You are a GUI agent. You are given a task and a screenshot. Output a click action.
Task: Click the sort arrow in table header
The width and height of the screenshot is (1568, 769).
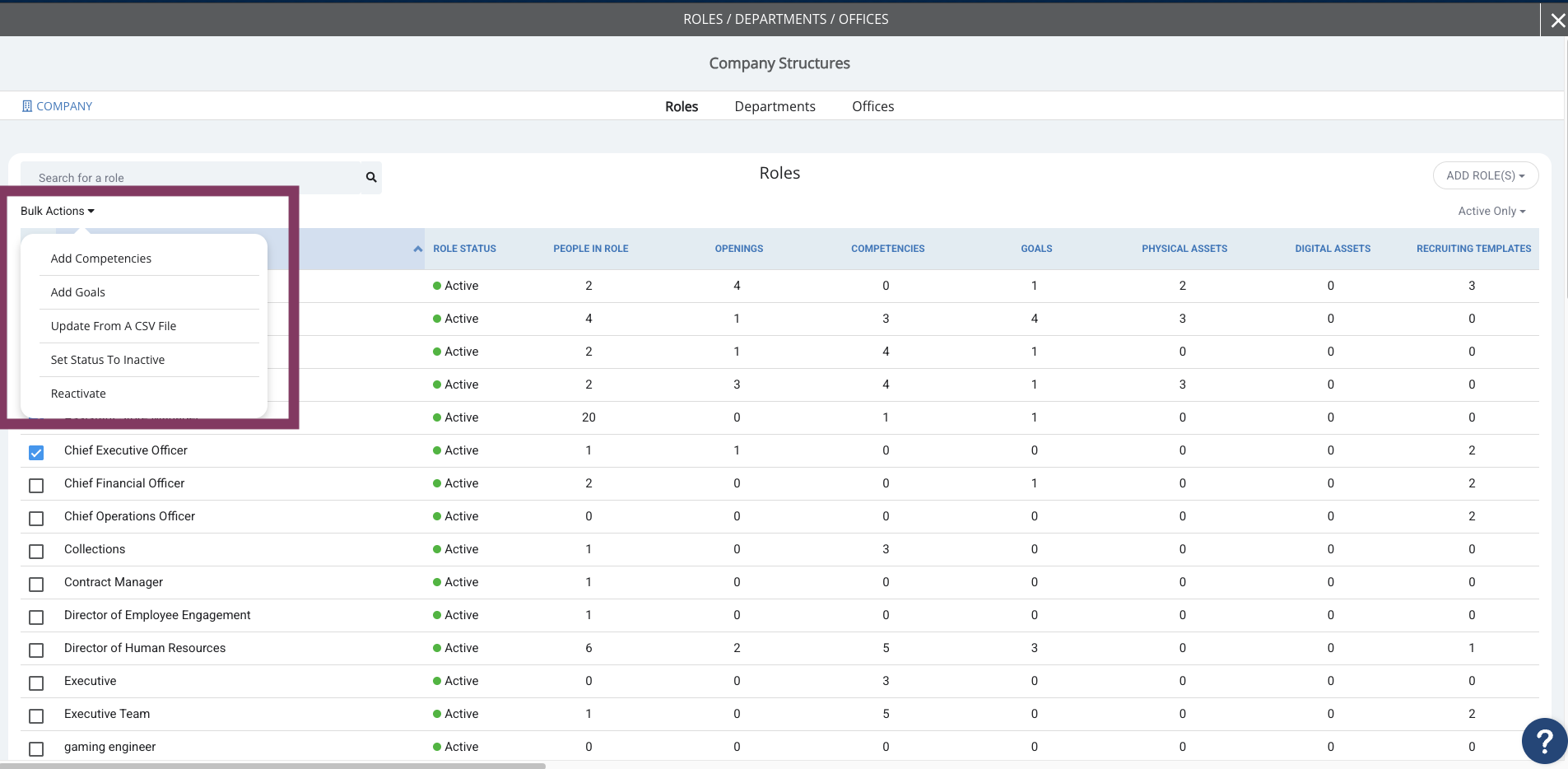418,249
